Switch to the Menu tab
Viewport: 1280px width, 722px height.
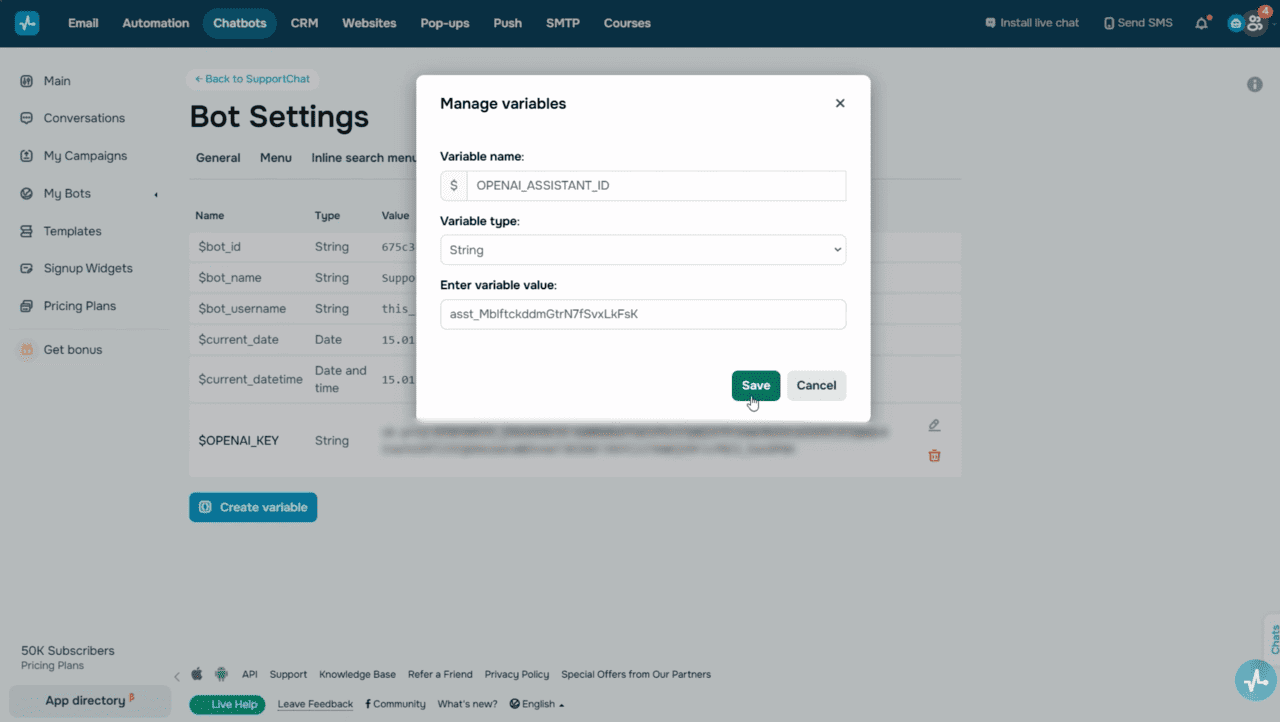point(276,158)
